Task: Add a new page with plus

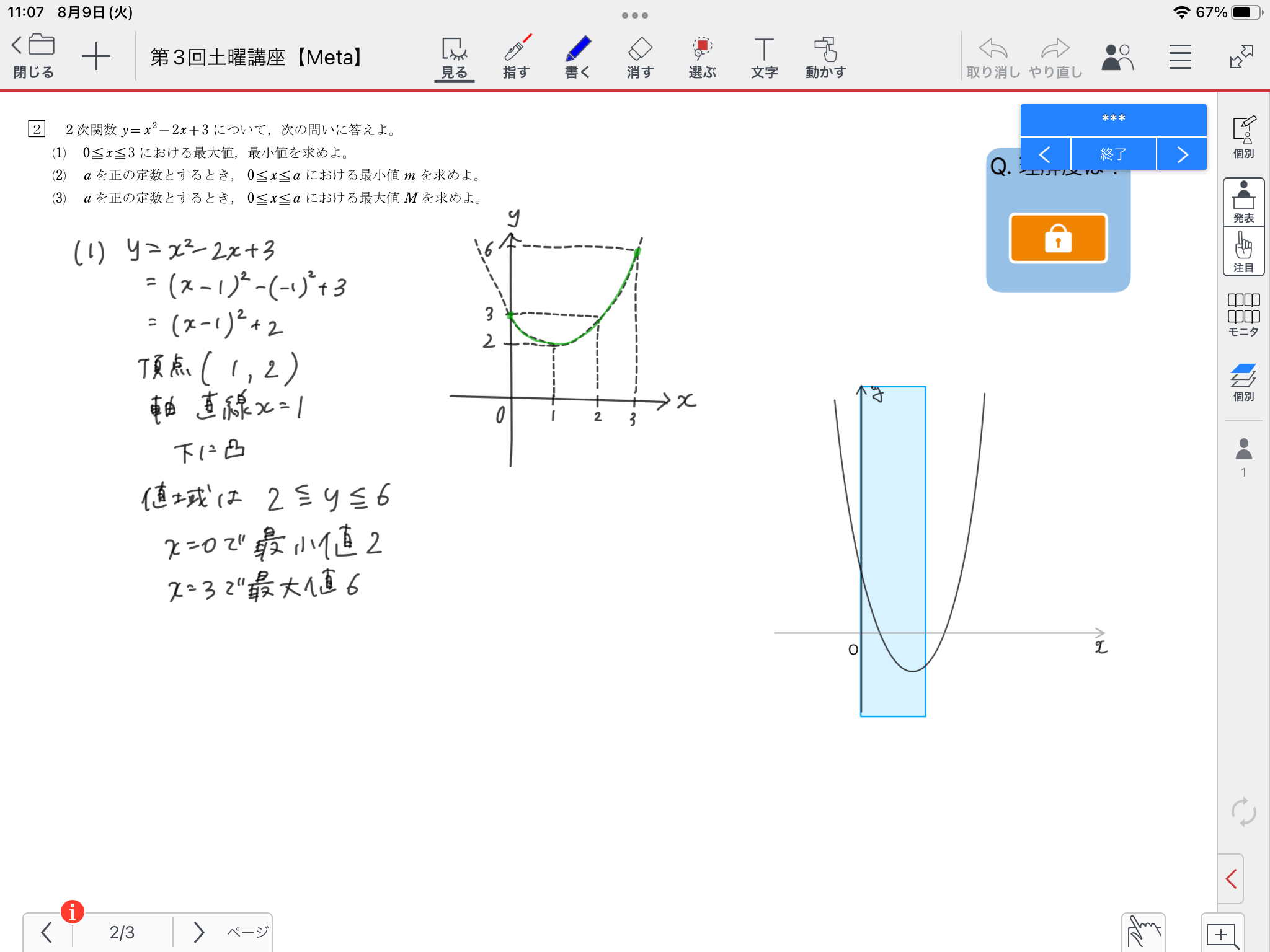Action: [x=96, y=57]
